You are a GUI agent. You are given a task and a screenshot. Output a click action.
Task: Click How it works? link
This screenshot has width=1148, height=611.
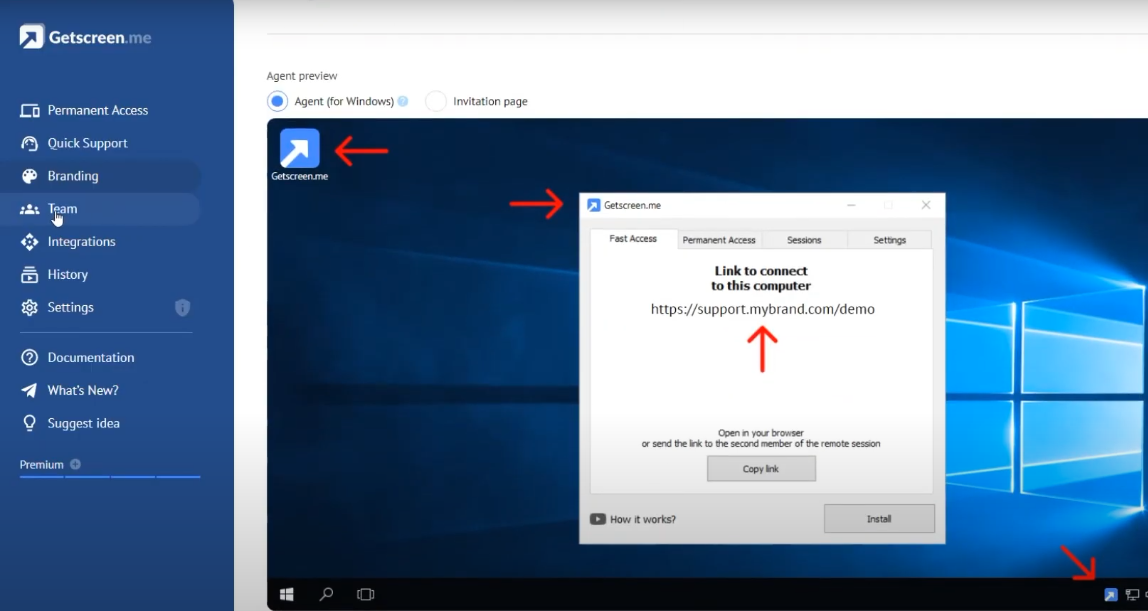643,520
